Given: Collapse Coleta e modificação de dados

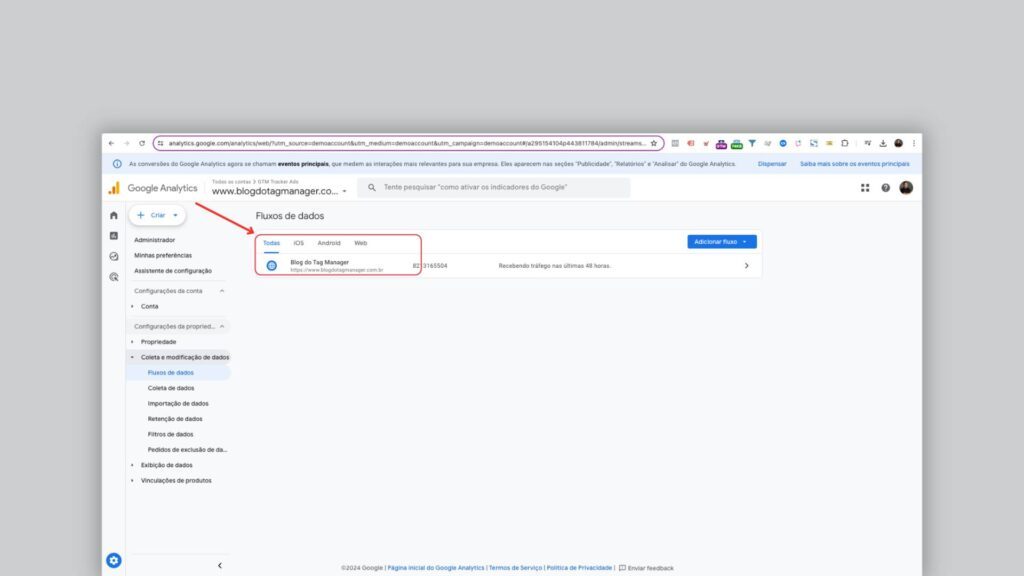Looking at the screenshot, I should coord(133,357).
